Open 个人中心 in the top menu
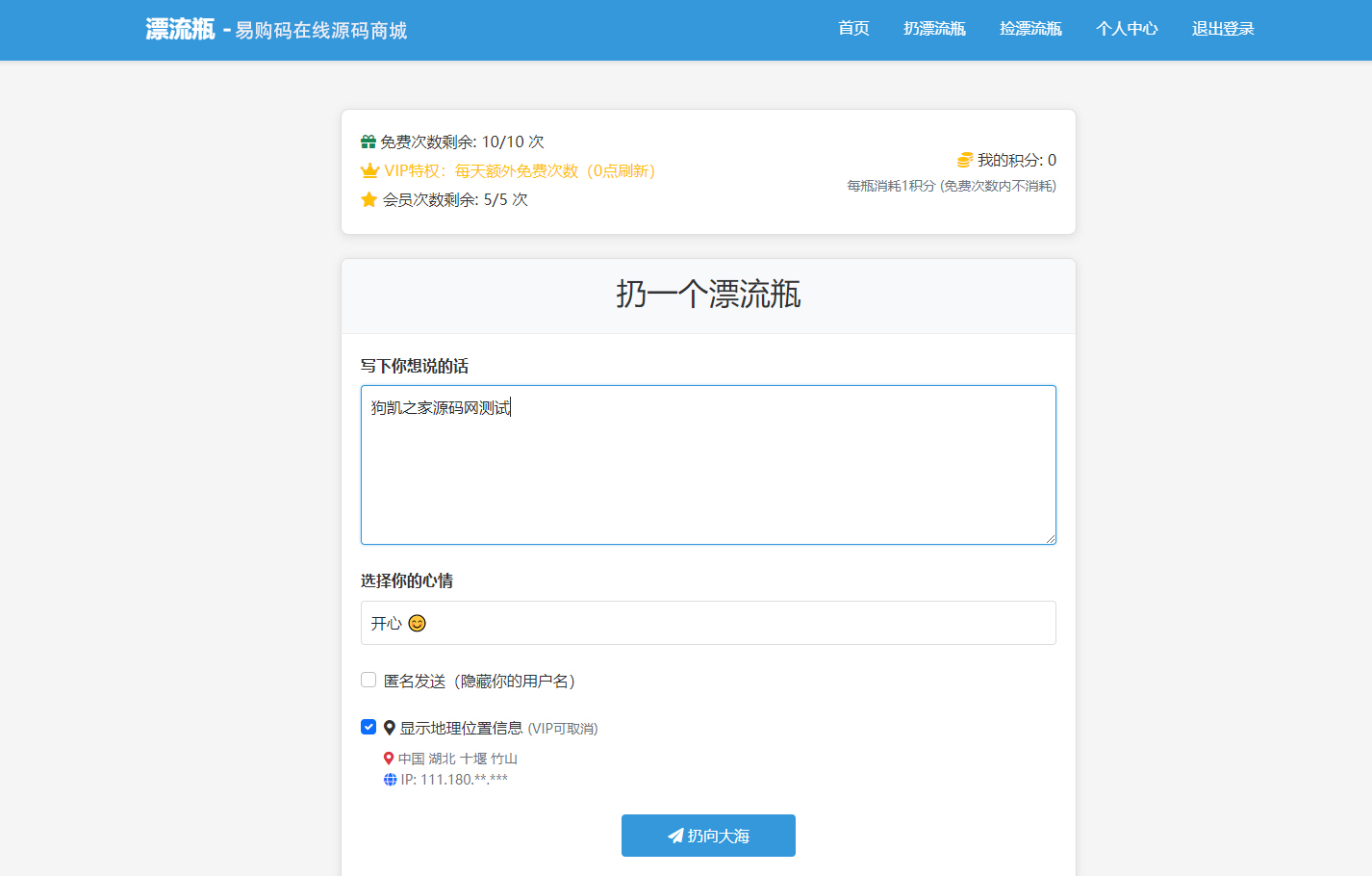1372x876 pixels. [1127, 29]
